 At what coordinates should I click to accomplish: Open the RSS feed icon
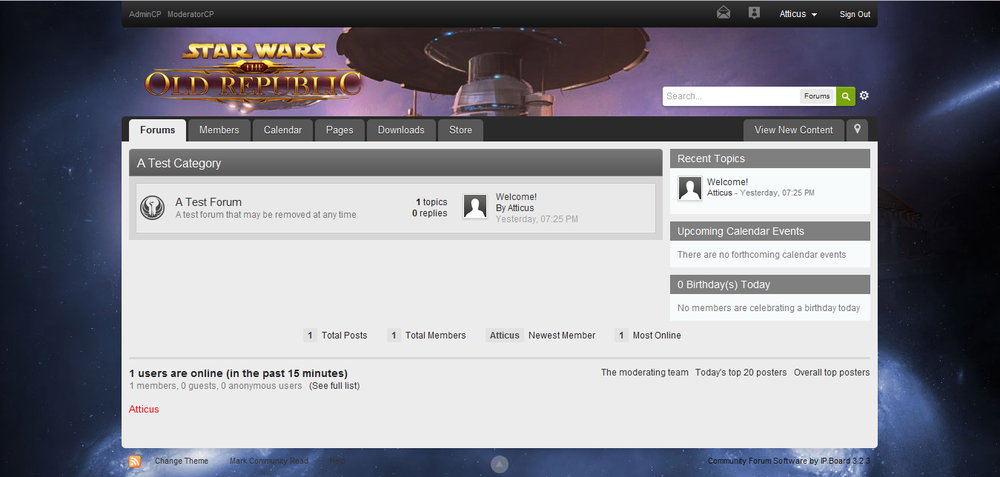tap(135, 462)
